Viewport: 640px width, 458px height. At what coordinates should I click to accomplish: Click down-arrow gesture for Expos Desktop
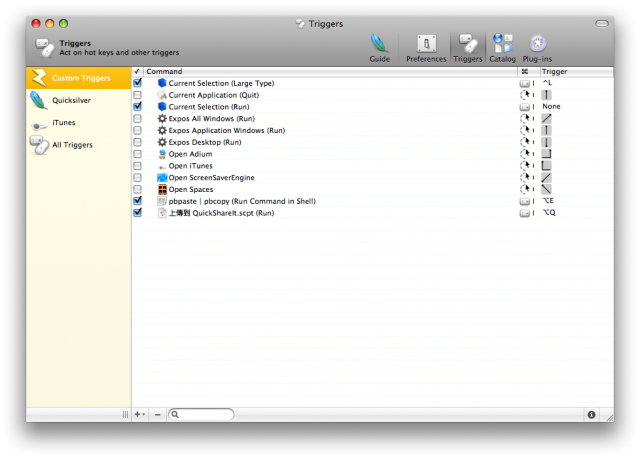[x=546, y=142]
